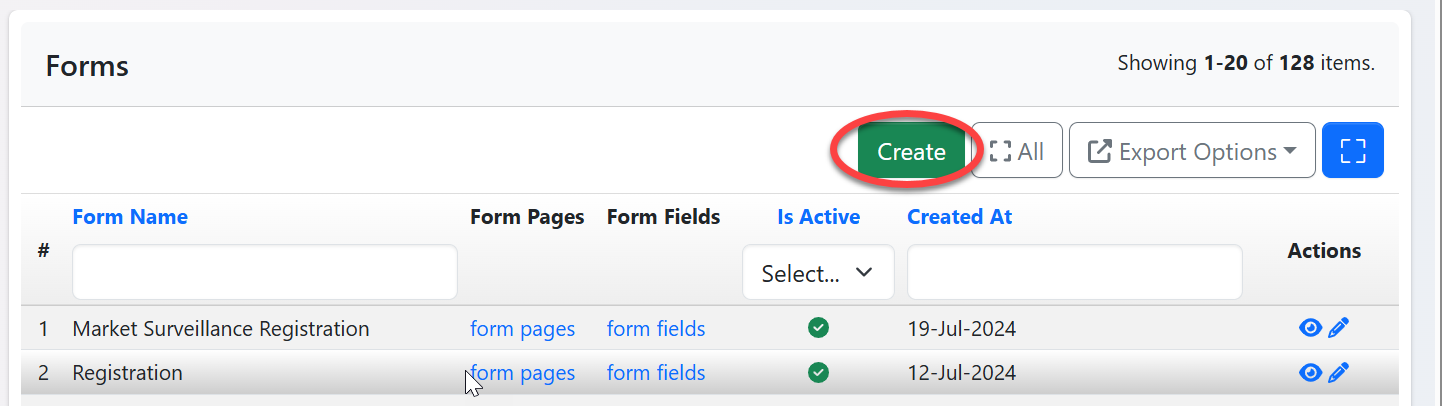Click pencil edit icon for Registration row
This screenshot has width=1442, height=406.
pyautogui.click(x=1339, y=372)
